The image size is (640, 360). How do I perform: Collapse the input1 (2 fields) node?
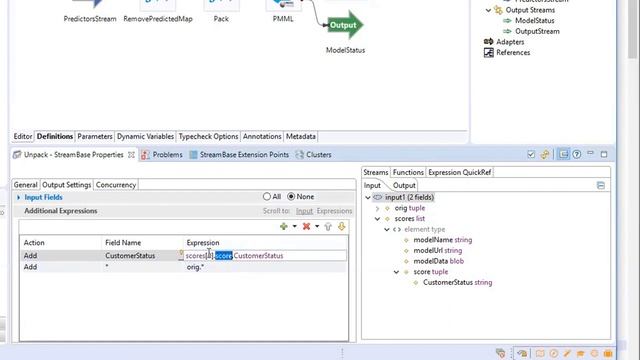pos(368,198)
